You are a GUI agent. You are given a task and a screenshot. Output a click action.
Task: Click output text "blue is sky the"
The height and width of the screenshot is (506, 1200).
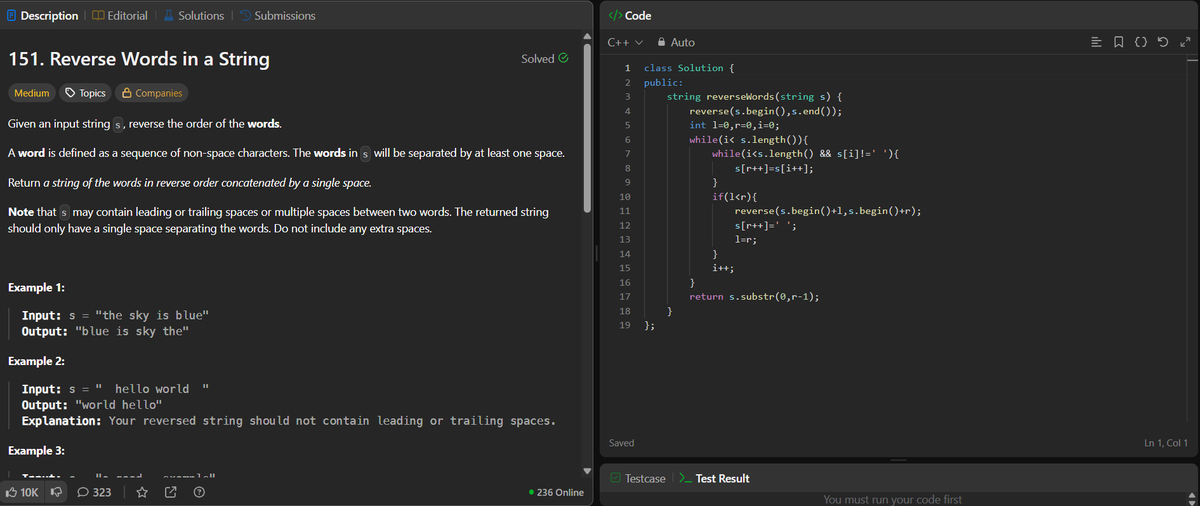tap(132, 331)
